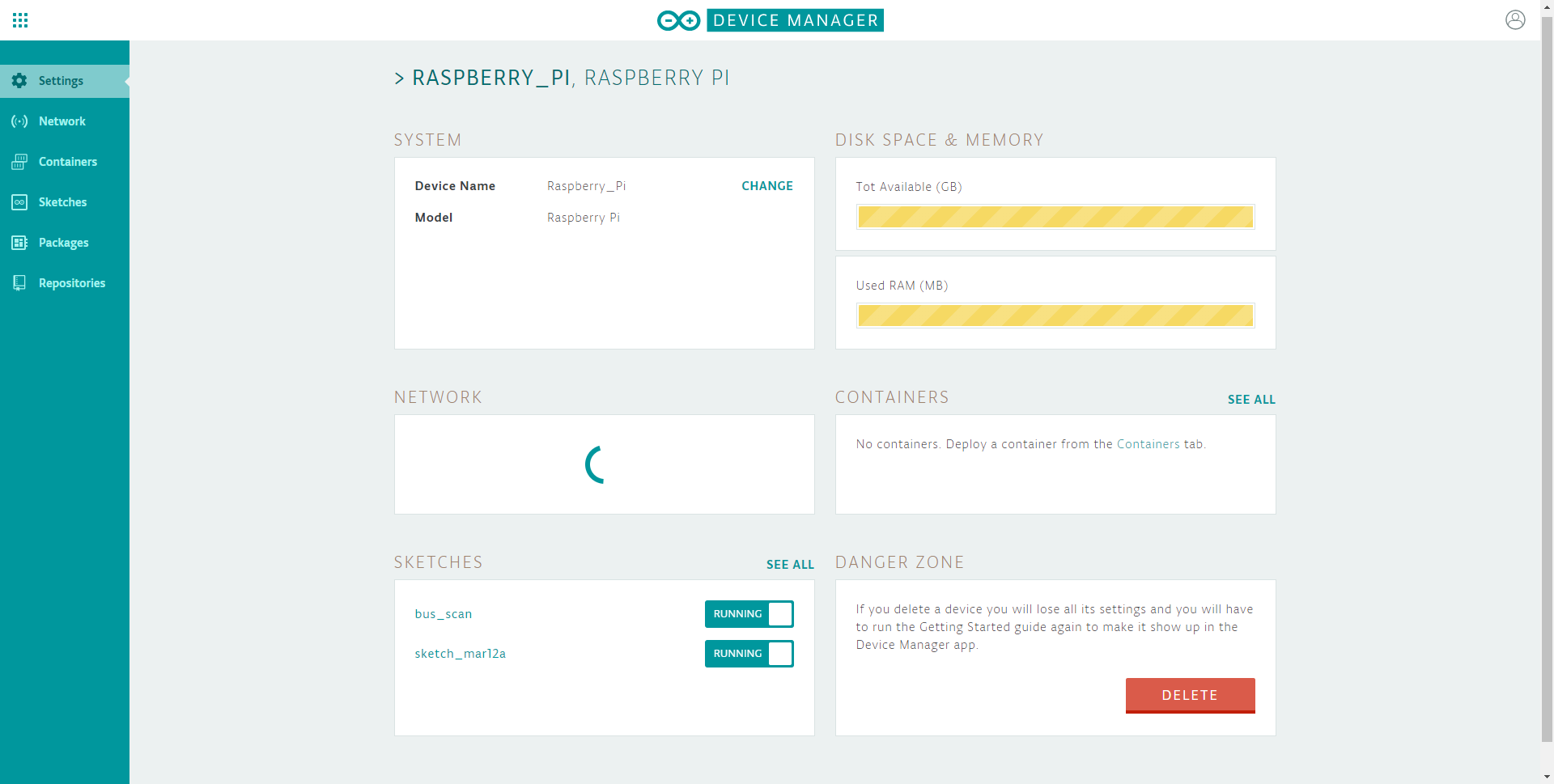Click the DEVICE MANAGER header title

(795, 20)
